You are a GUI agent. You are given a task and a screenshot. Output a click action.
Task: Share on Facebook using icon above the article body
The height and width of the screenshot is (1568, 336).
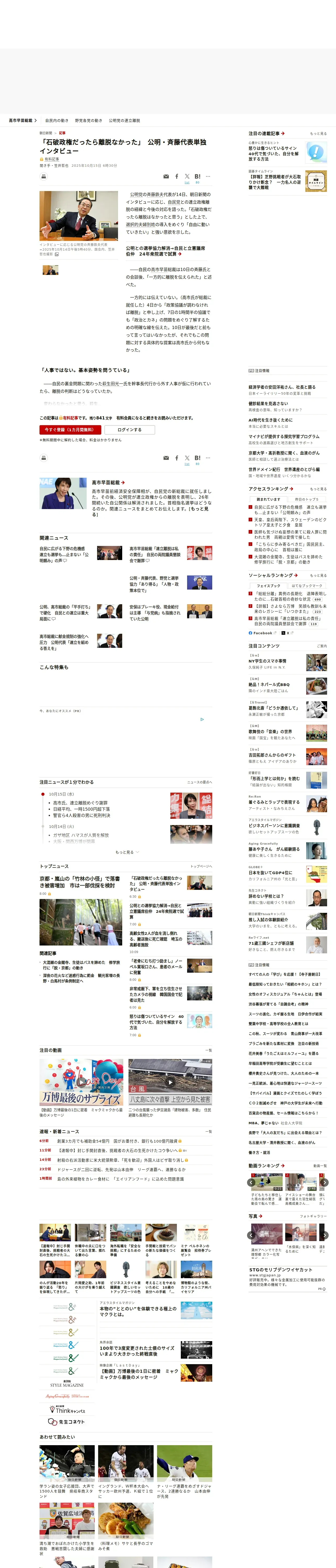(177, 176)
